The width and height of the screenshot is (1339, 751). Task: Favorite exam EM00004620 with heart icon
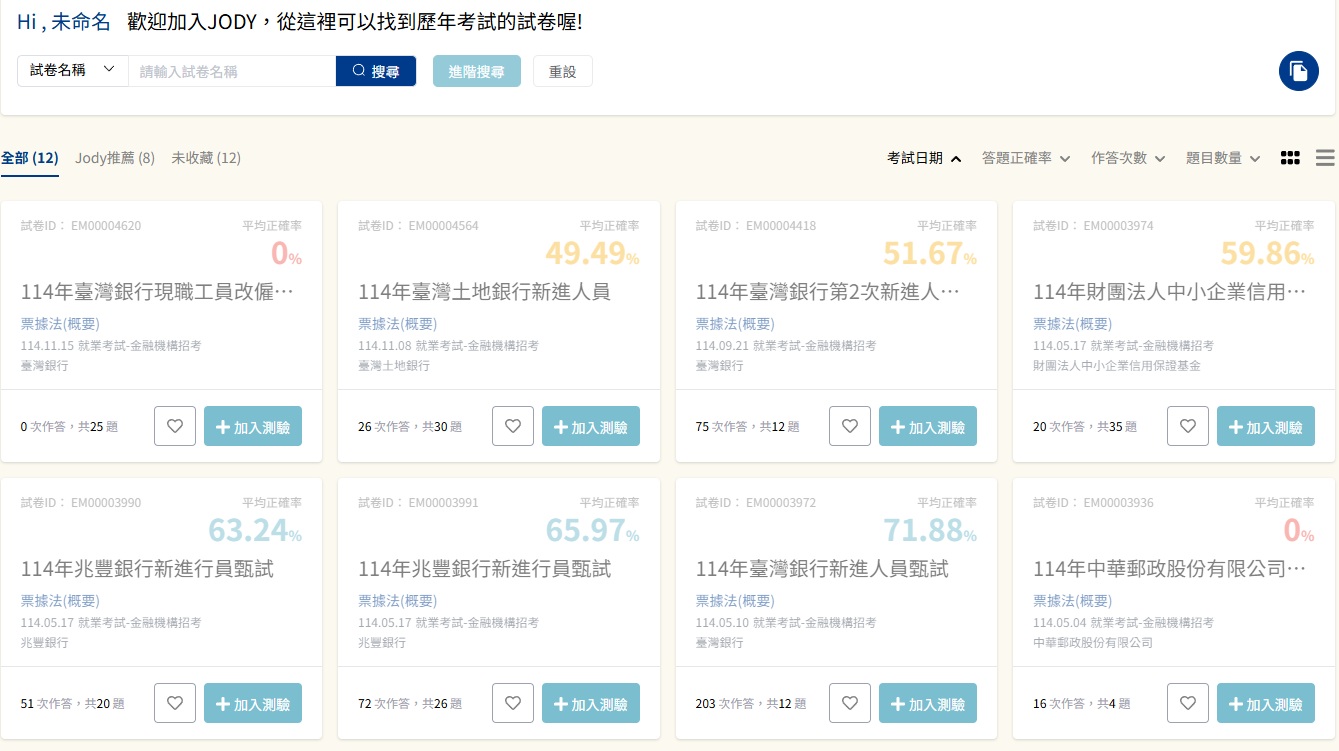tap(175, 426)
